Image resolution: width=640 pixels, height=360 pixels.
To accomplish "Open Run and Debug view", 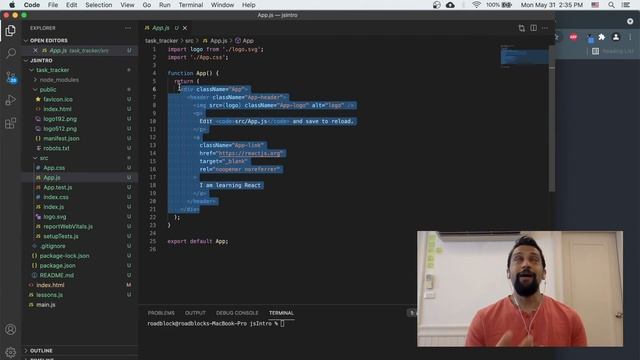I will [11, 100].
